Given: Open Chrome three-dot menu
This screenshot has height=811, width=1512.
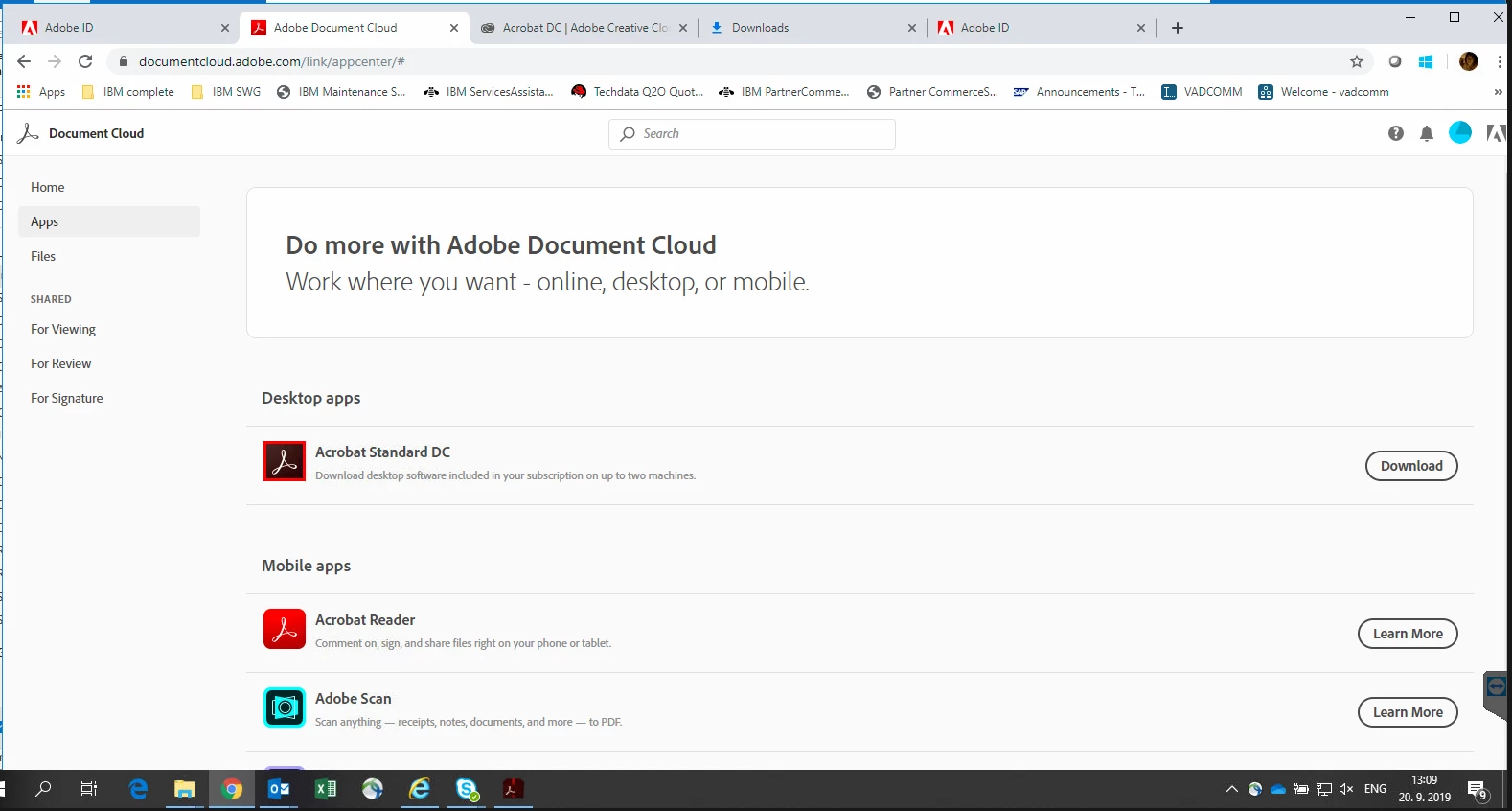Looking at the screenshot, I should 1500,61.
